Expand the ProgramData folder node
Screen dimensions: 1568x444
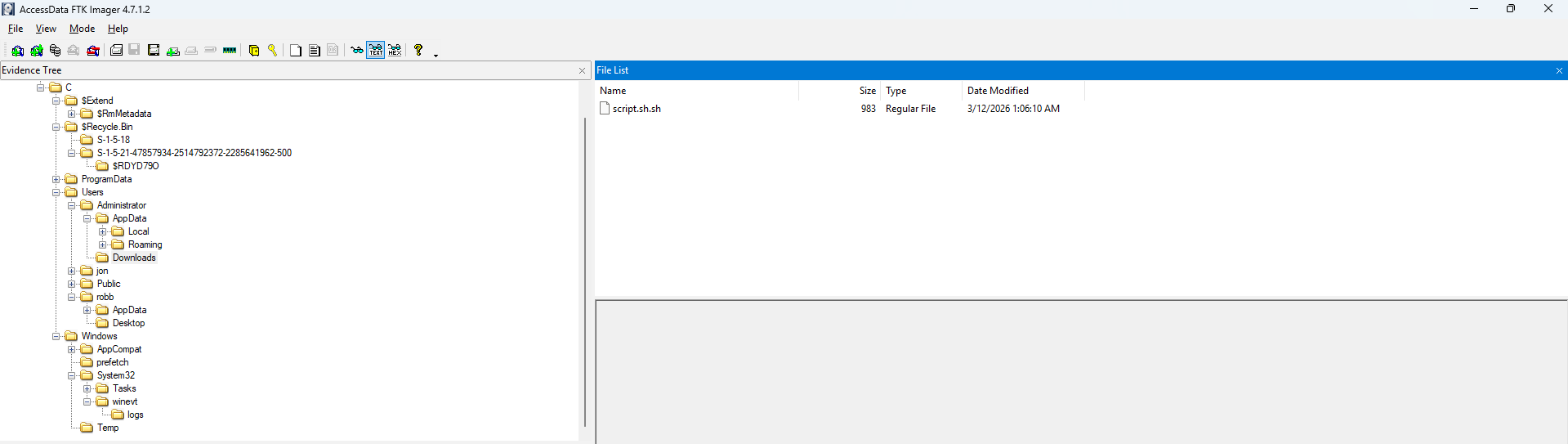(56, 179)
